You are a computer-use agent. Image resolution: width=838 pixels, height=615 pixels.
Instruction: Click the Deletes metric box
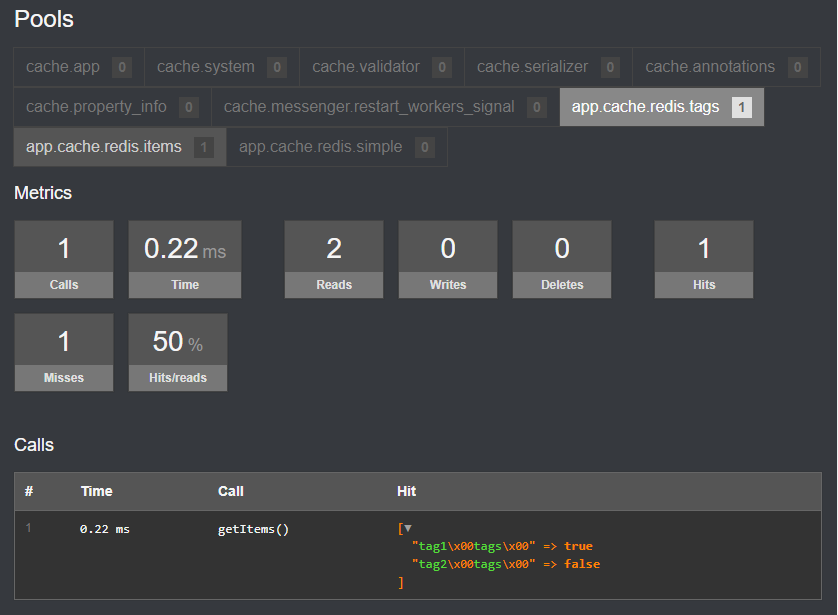(562, 259)
